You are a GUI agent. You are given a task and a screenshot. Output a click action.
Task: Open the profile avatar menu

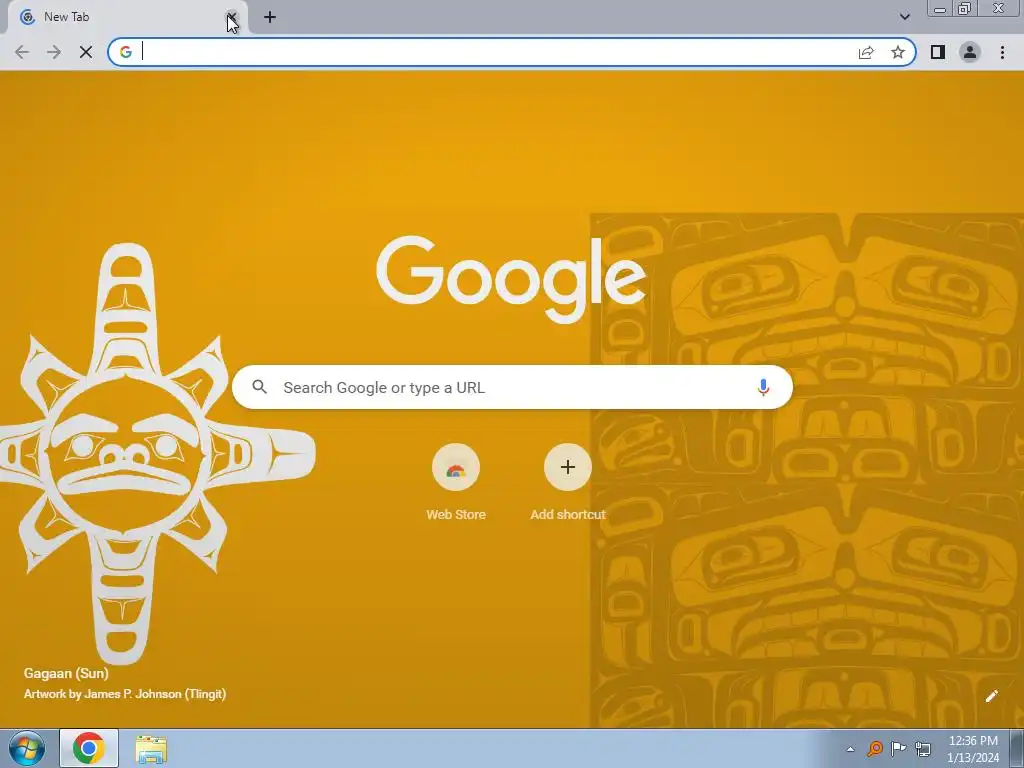coord(970,52)
